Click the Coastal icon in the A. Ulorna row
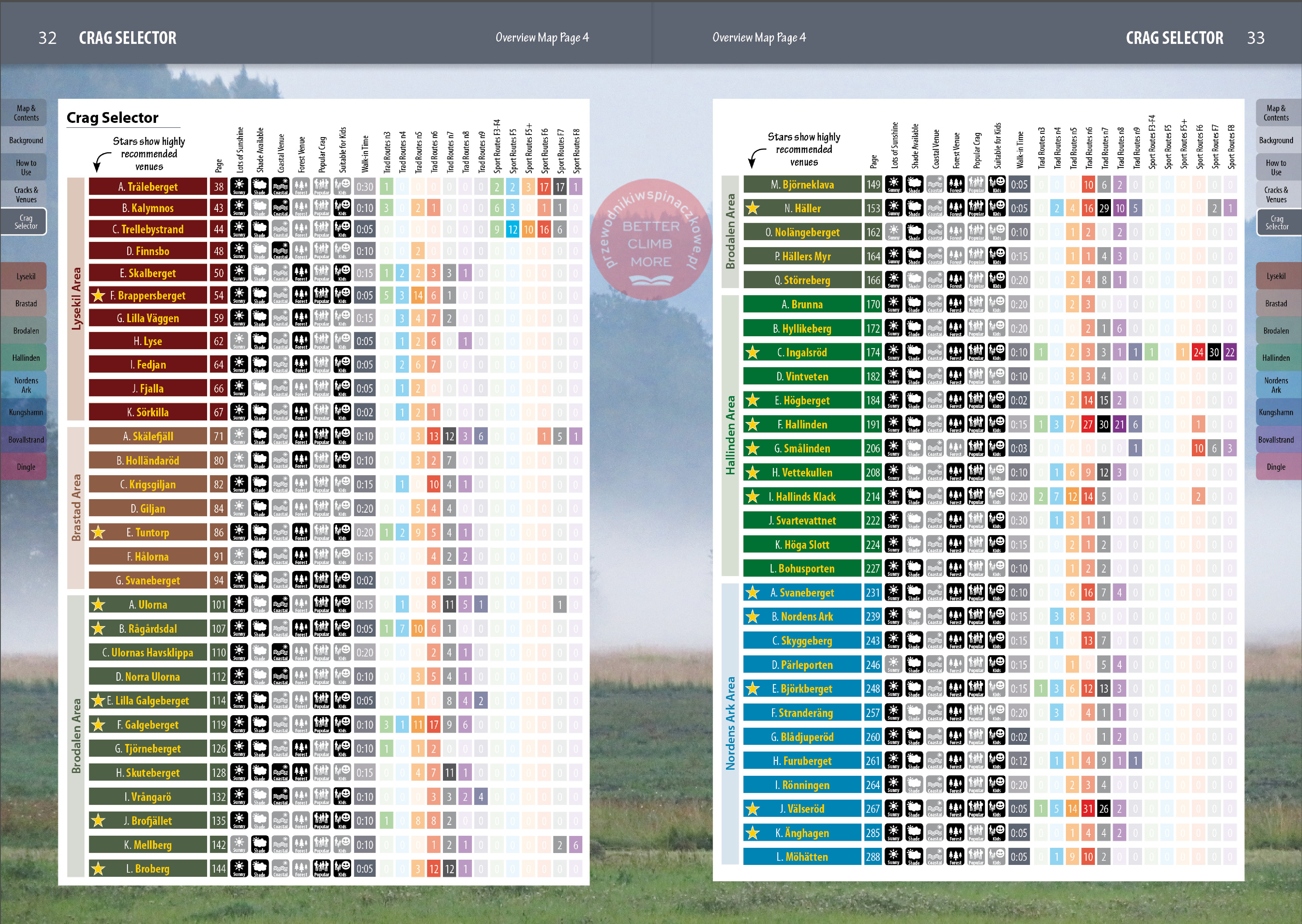Image resolution: width=1302 pixels, height=924 pixels. pos(281,604)
